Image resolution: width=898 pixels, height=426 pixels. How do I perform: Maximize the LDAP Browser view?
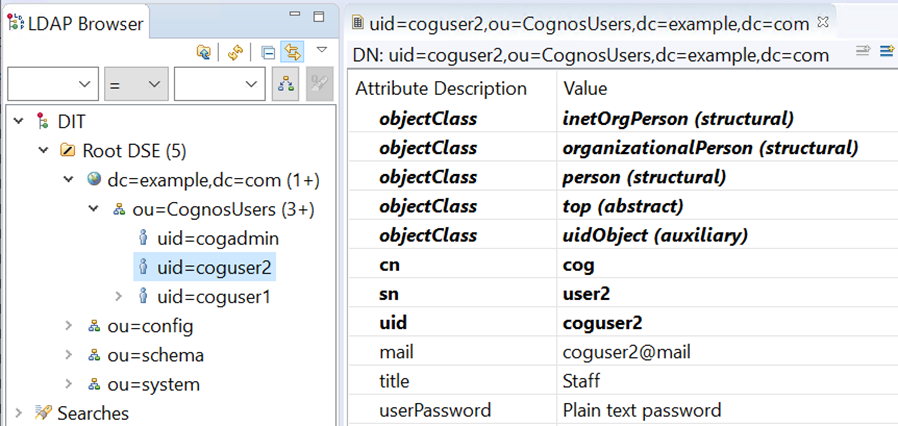pos(319,15)
